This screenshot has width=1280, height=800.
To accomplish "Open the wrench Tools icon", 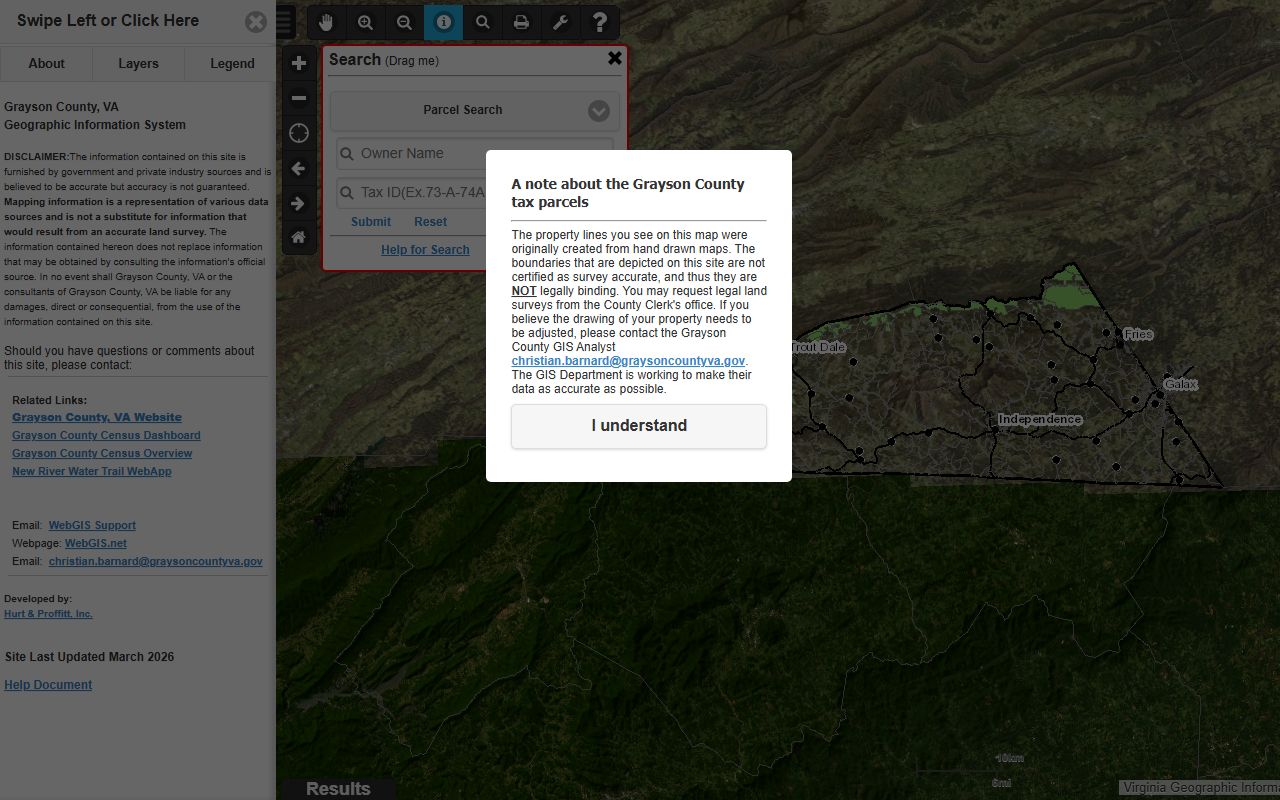I will 561,22.
